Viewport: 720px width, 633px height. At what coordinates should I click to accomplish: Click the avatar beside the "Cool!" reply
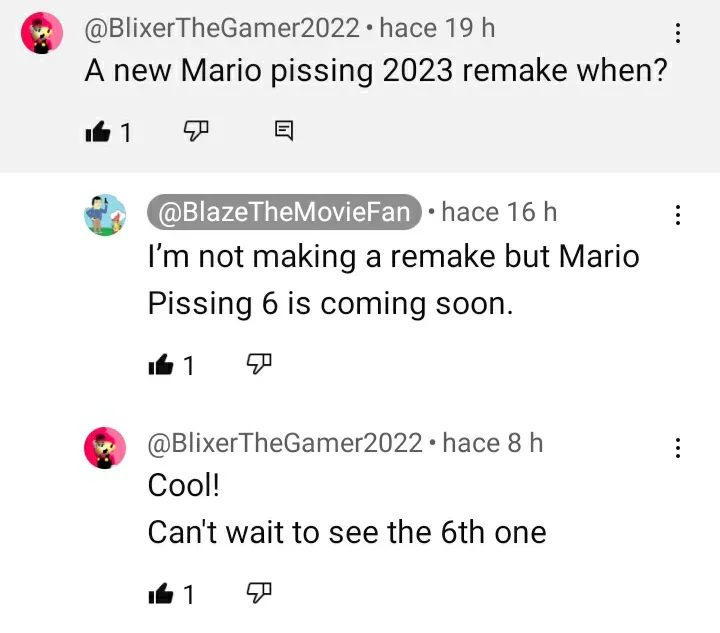pyautogui.click(x=105, y=447)
